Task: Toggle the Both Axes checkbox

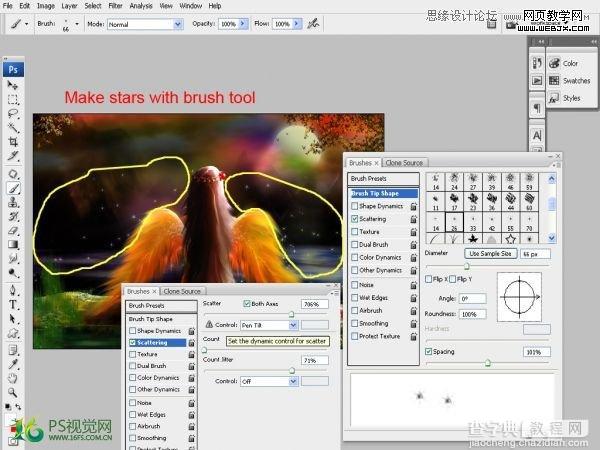Action: click(x=247, y=303)
